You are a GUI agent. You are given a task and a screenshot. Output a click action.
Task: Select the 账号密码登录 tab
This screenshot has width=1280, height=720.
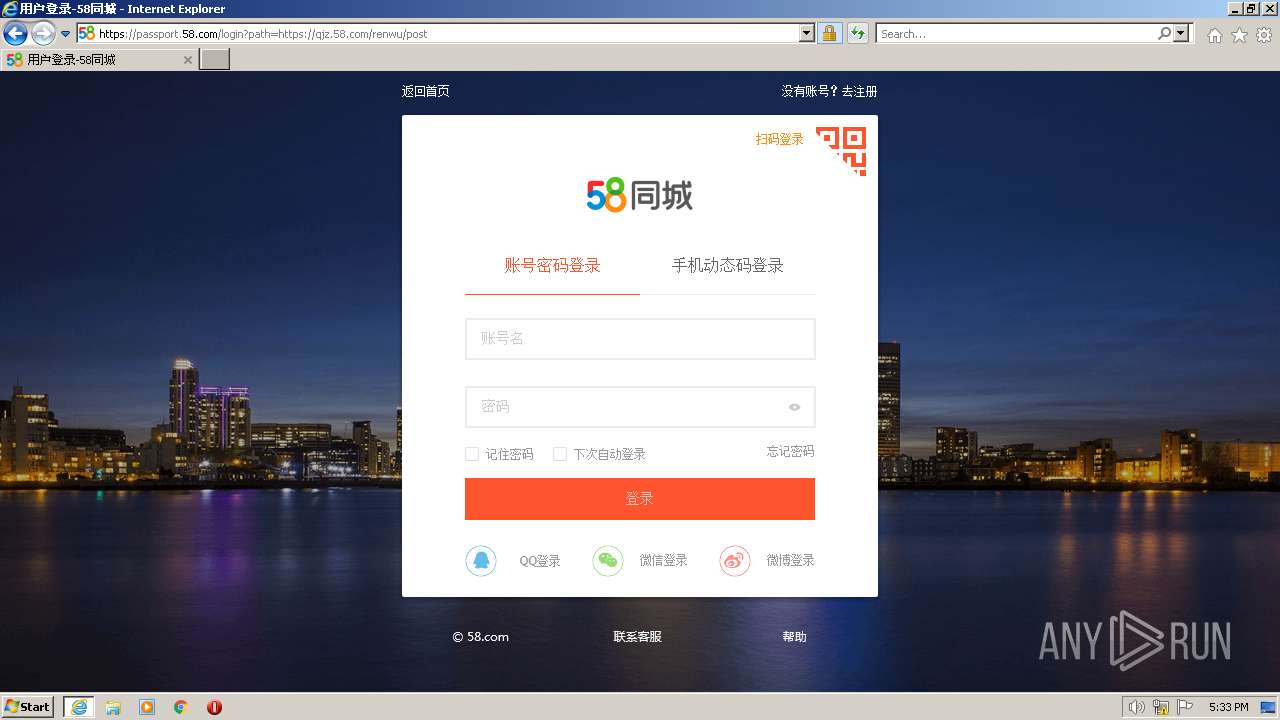coord(552,266)
